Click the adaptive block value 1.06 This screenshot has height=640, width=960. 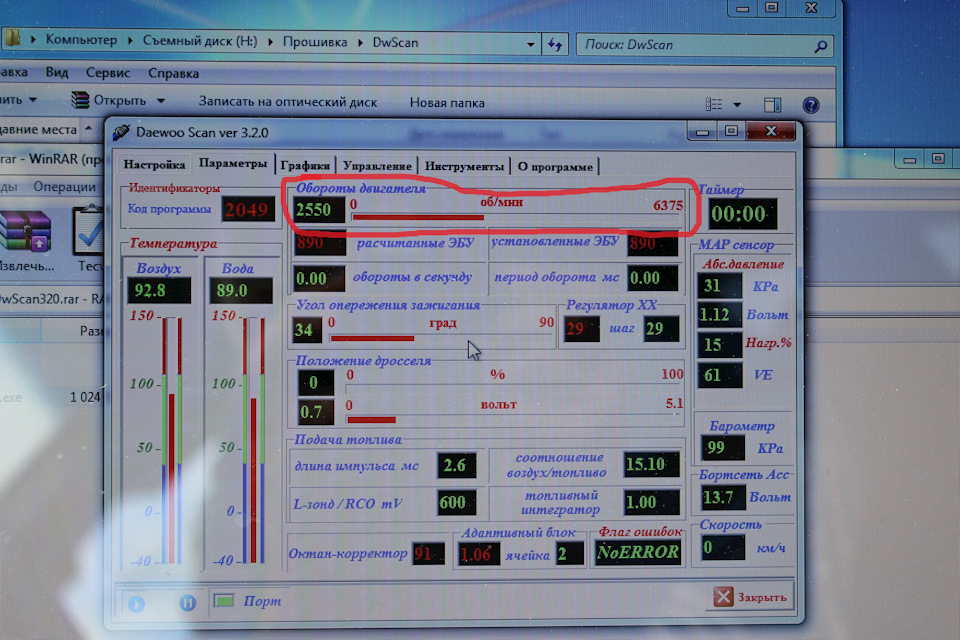[x=479, y=555]
